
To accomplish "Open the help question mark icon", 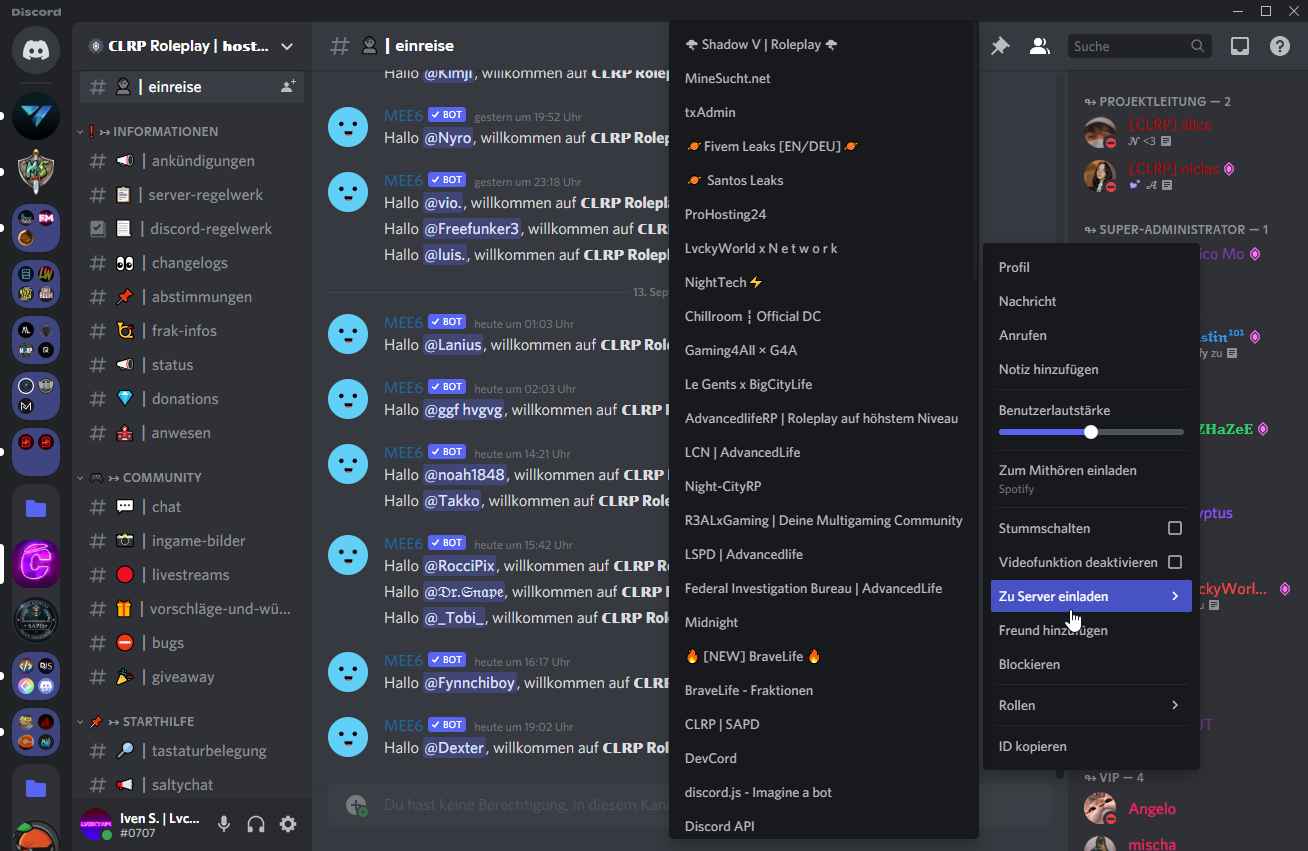I will (1279, 46).
